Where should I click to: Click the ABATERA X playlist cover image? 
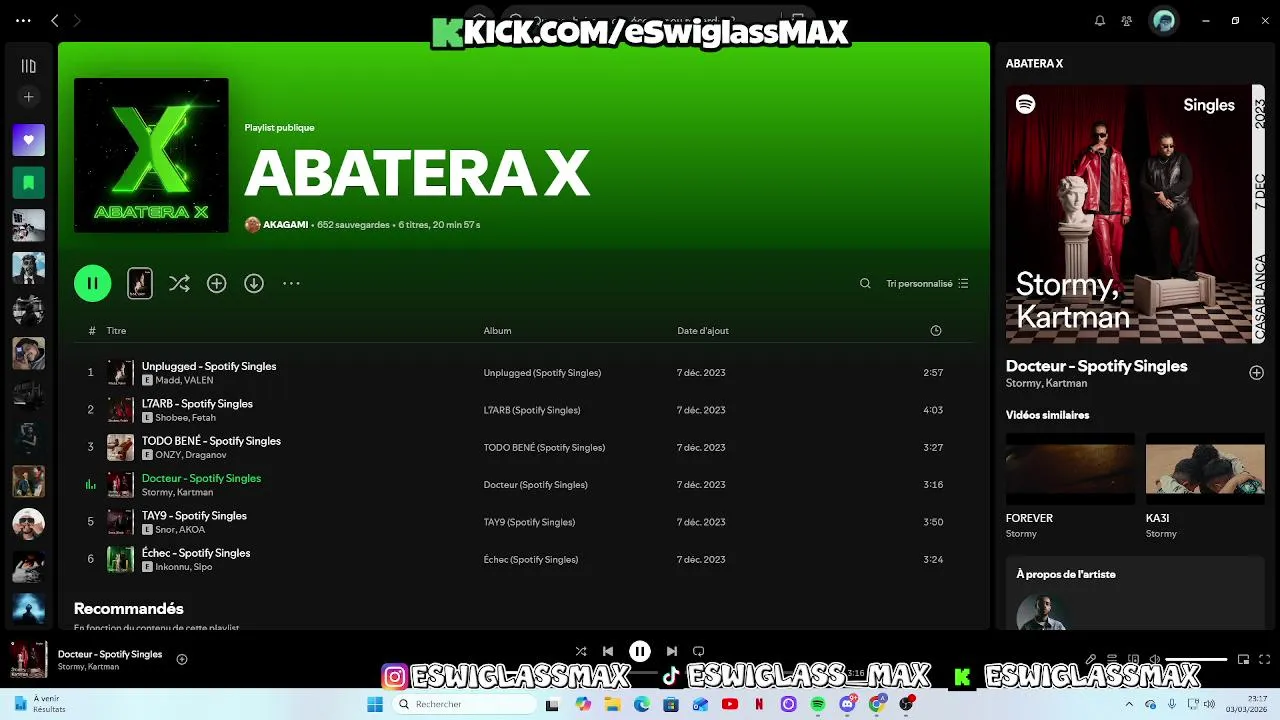151,155
